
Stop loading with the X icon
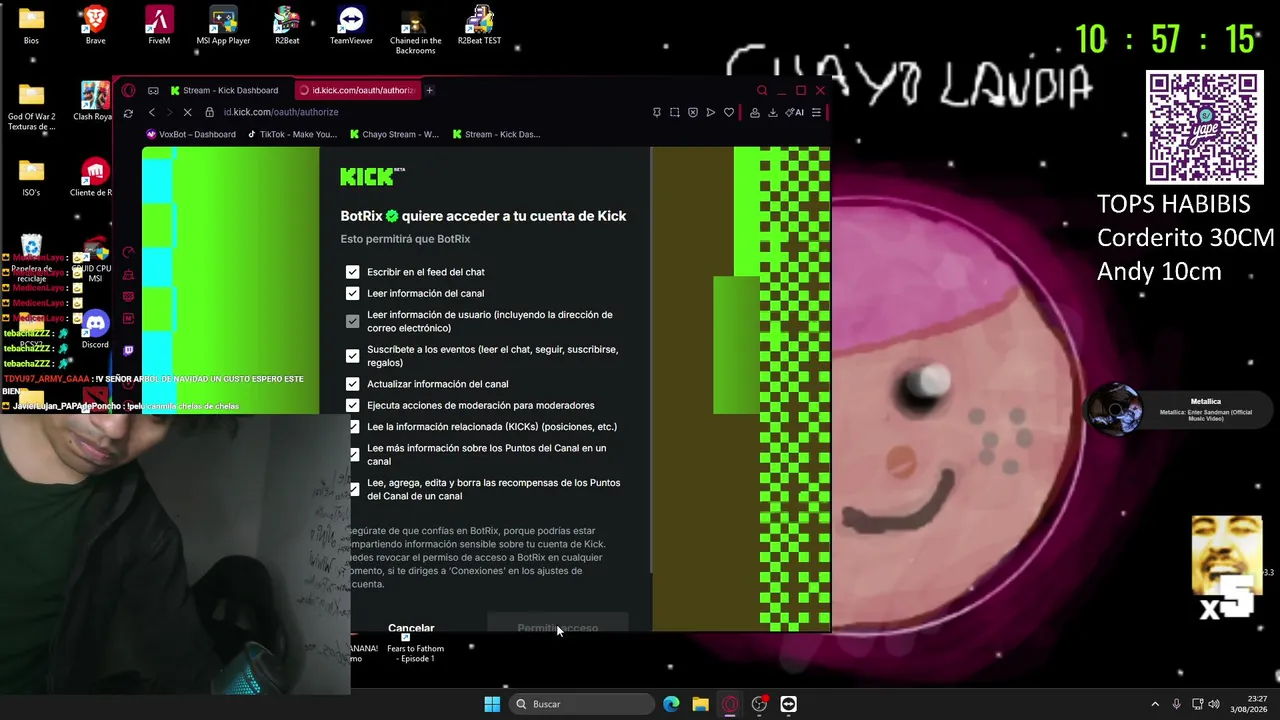187,113
